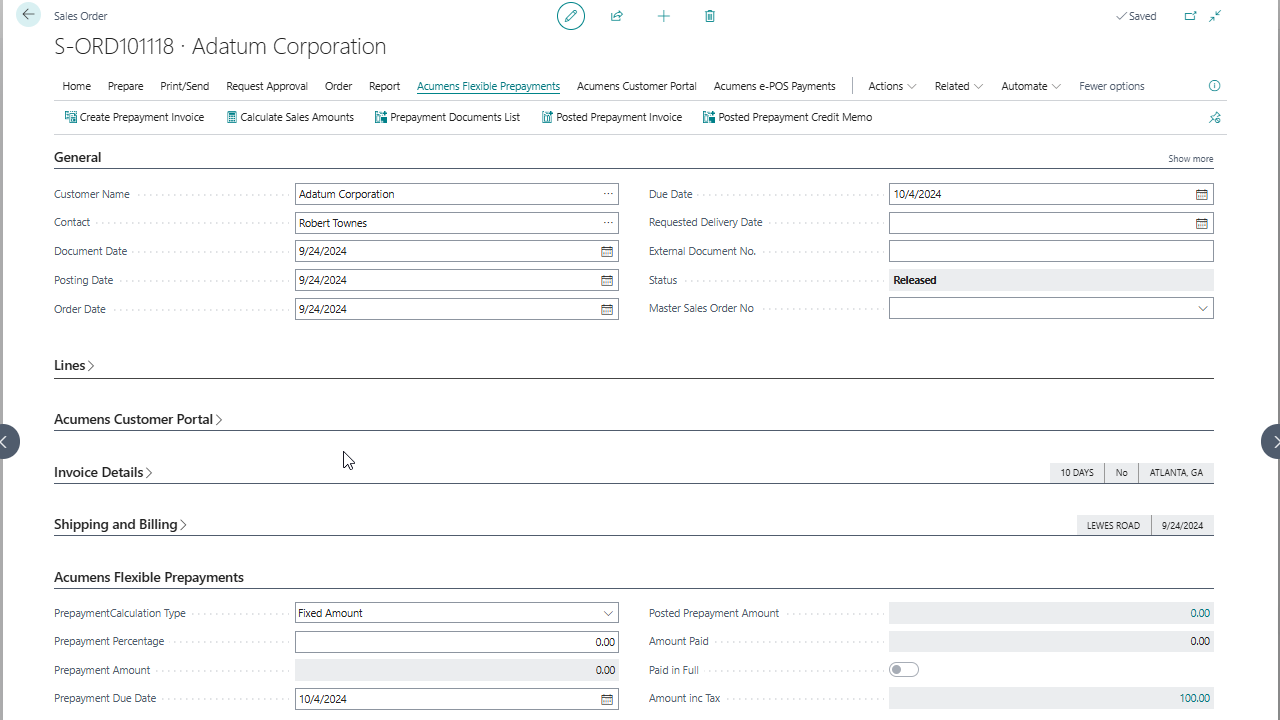Image resolution: width=1280 pixels, height=720 pixels.
Task: Click Customer Name lookup ellipsis
Action: pyautogui.click(x=607, y=194)
